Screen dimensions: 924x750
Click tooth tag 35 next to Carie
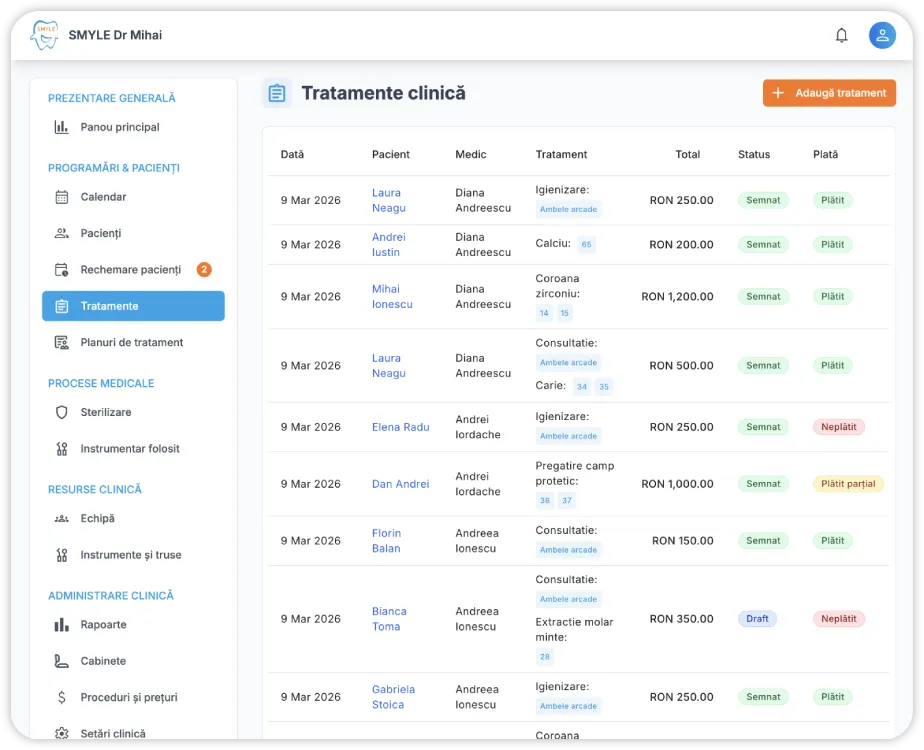604,386
